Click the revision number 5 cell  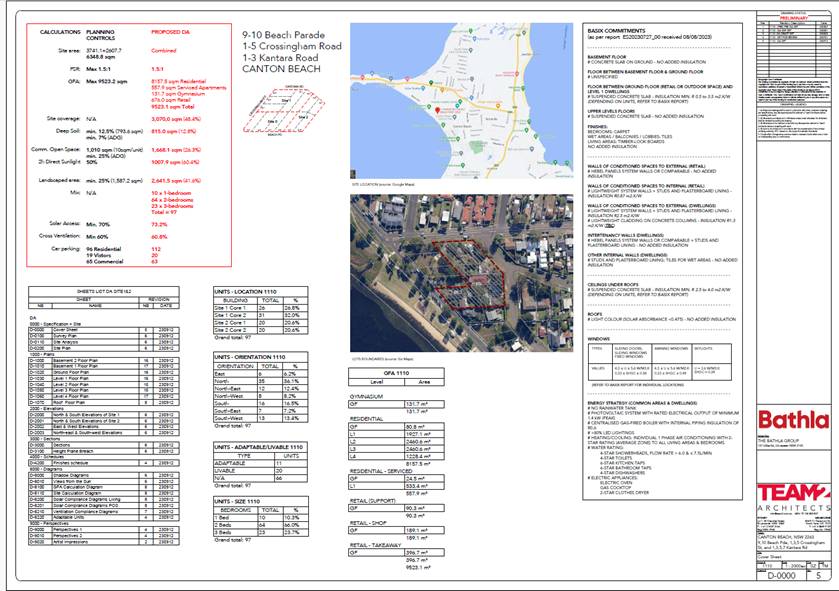[818, 576]
